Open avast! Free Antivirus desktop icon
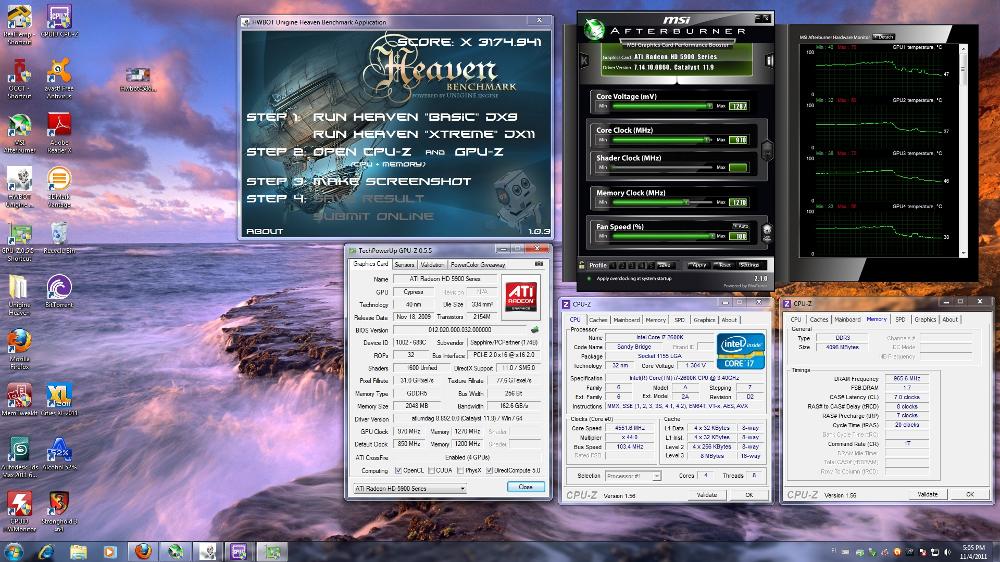The height and width of the screenshot is (562, 1000). tap(59, 78)
